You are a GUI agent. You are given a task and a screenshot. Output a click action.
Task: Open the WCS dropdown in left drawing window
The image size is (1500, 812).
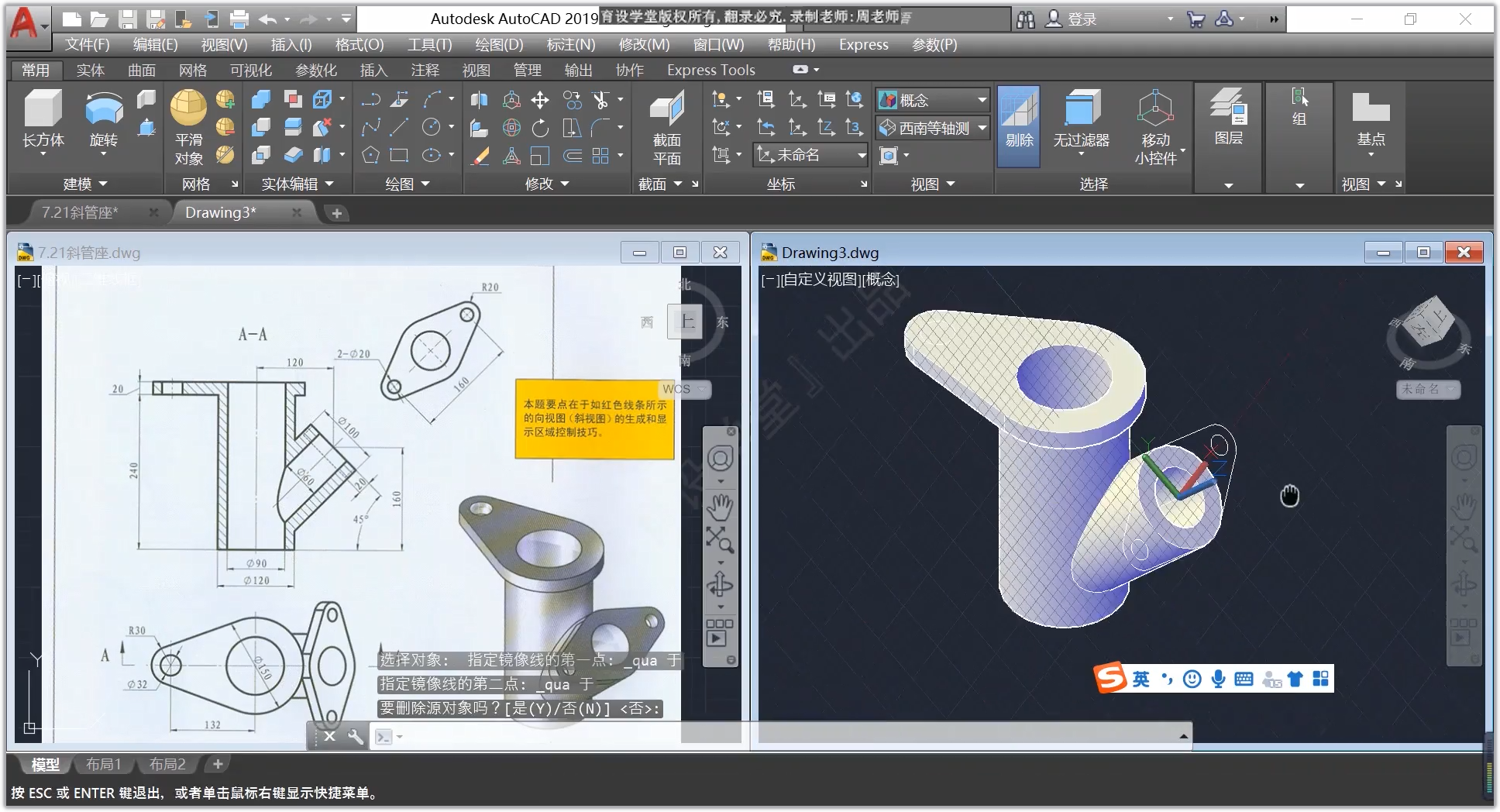coord(686,389)
